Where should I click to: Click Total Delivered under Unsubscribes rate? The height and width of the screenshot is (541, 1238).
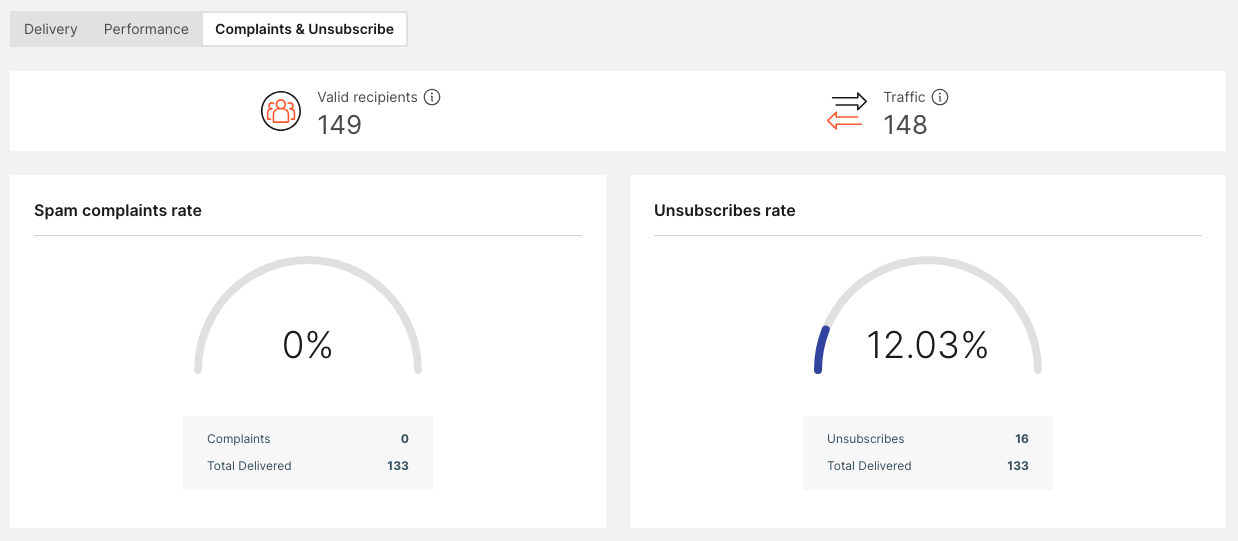coord(869,466)
